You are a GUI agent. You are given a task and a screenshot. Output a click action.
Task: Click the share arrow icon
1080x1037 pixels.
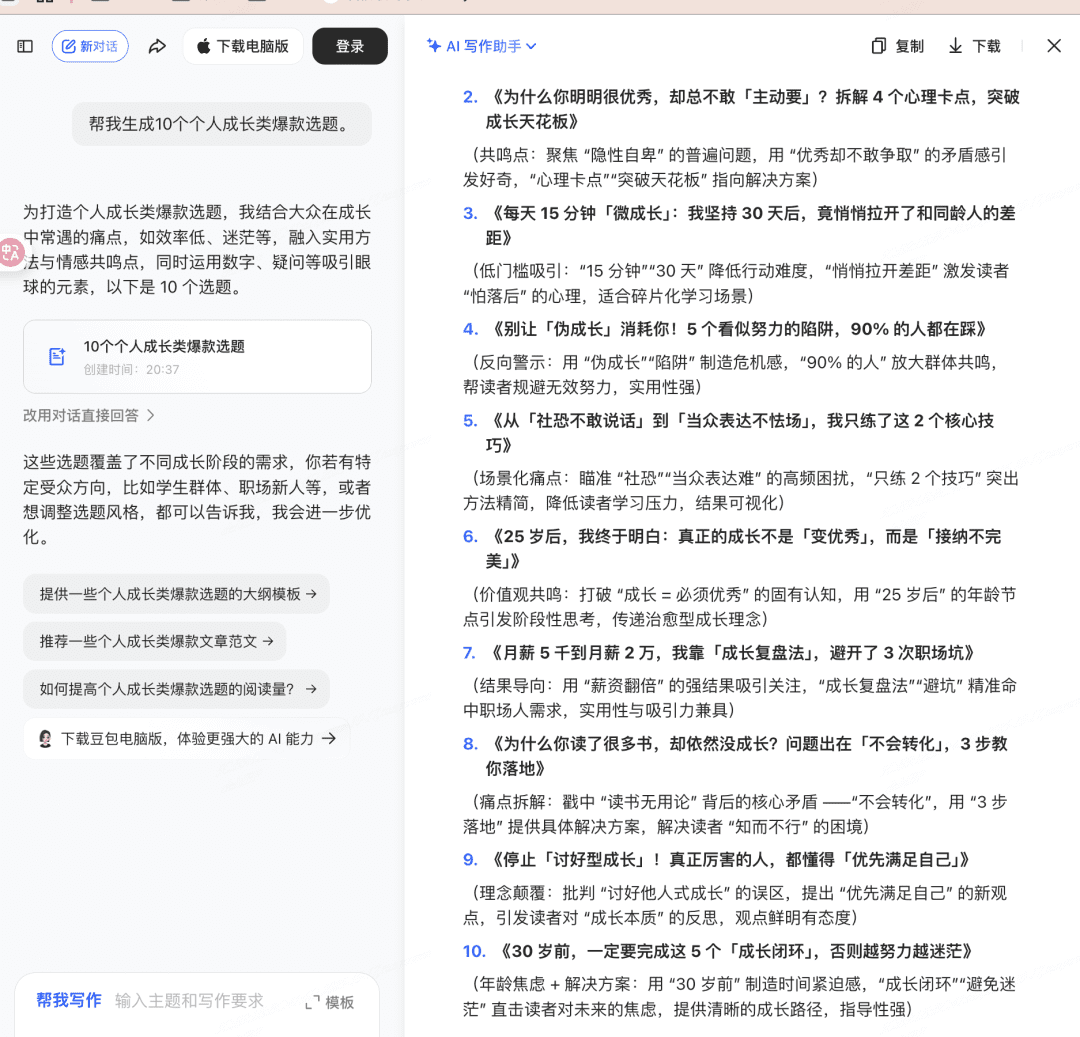[157, 46]
